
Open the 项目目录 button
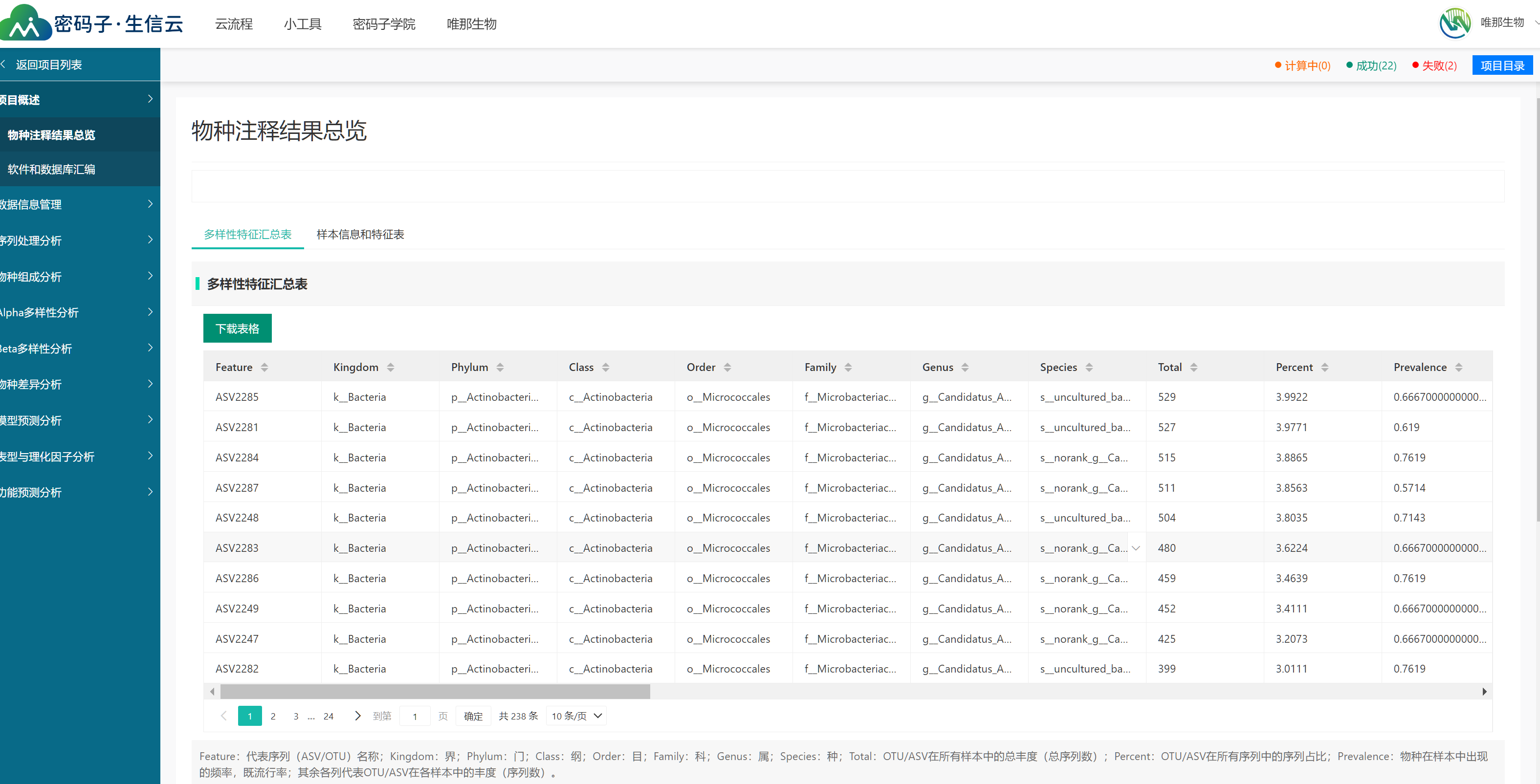point(1502,65)
